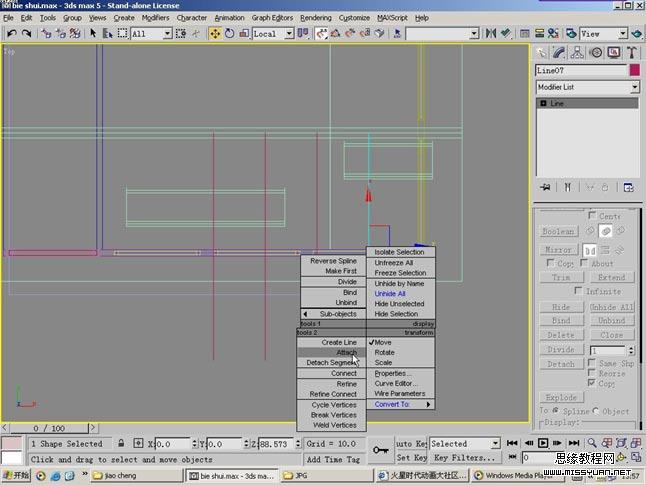Image resolution: width=646 pixels, height=485 pixels.
Task: Toggle the Selection Lock padlock icon
Action: point(121,443)
